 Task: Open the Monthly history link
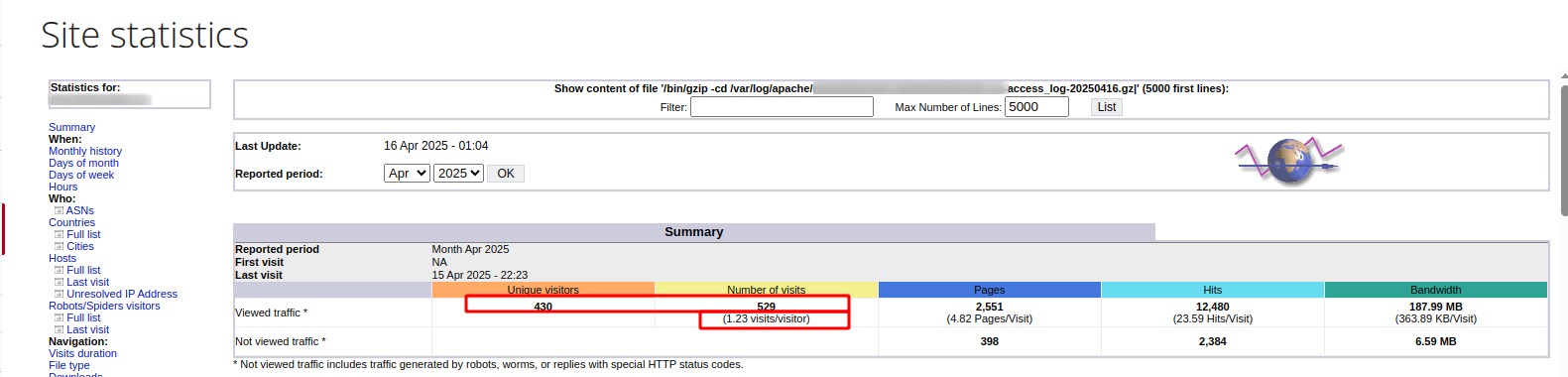tap(85, 151)
